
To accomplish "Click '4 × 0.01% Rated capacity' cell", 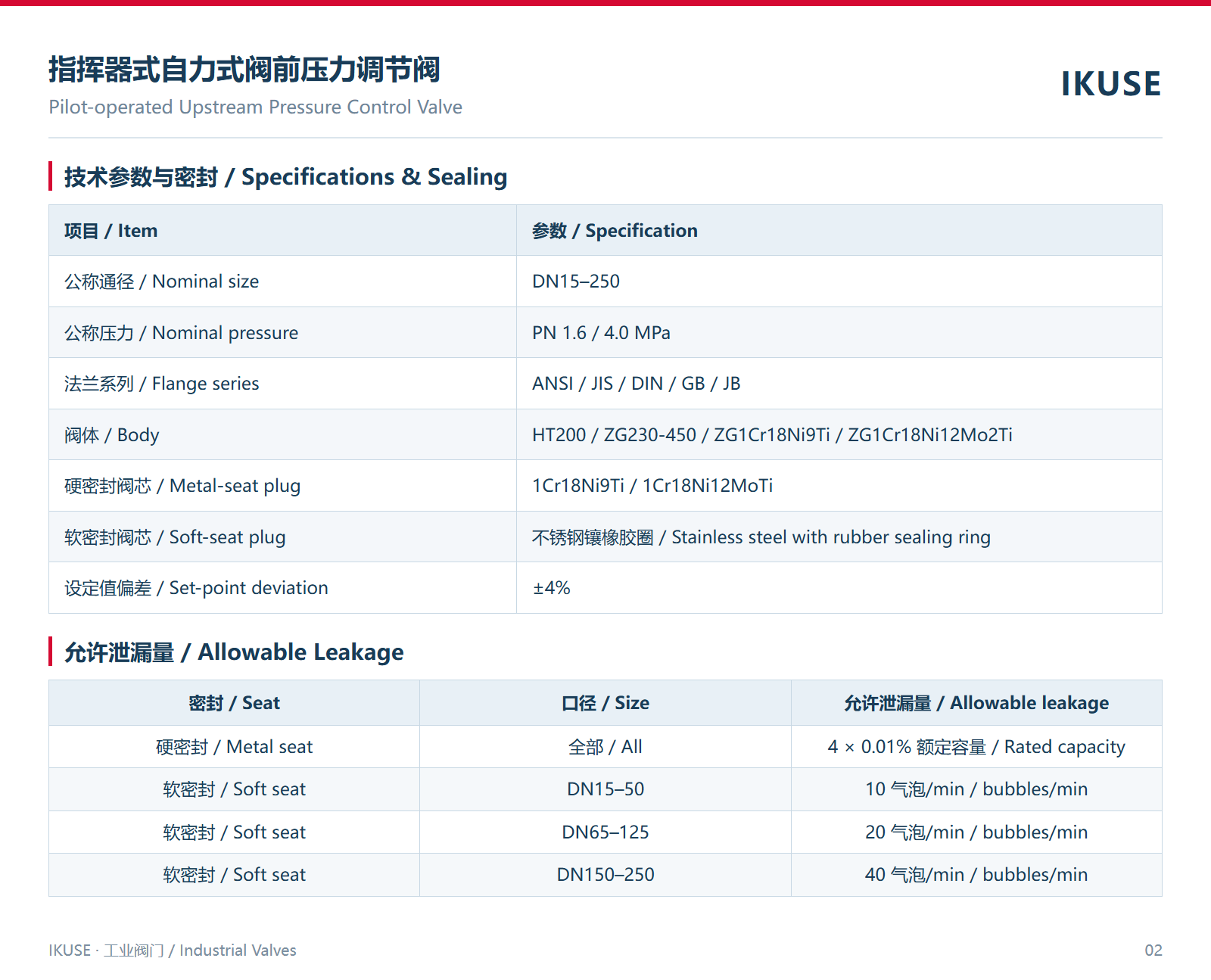I will pos(976,747).
